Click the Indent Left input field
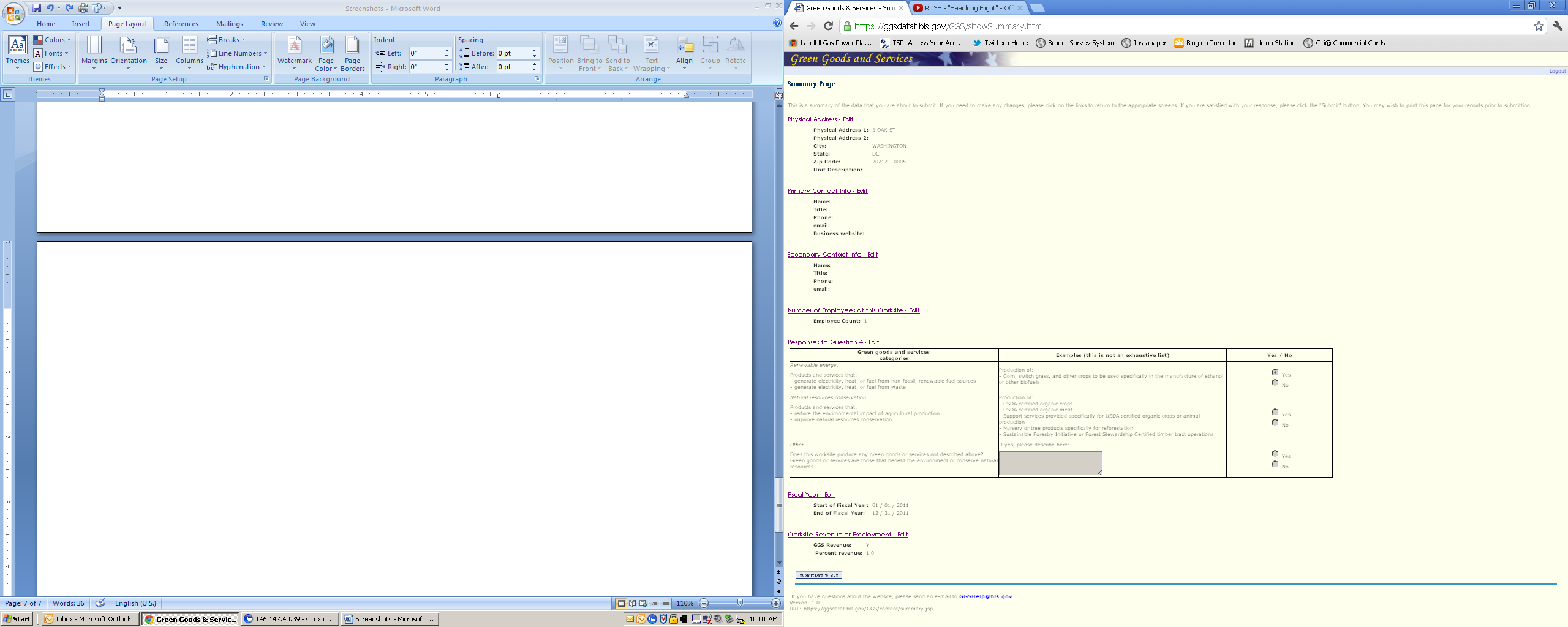1568x627 pixels. (426, 53)
